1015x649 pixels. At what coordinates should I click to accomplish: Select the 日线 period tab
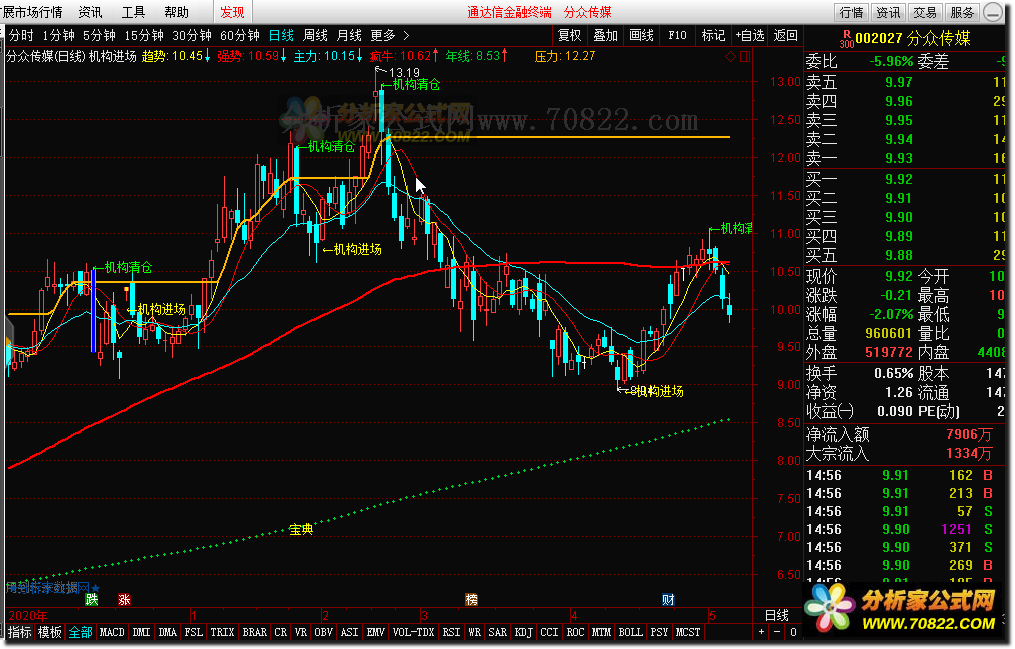click(x=282, y=35)
